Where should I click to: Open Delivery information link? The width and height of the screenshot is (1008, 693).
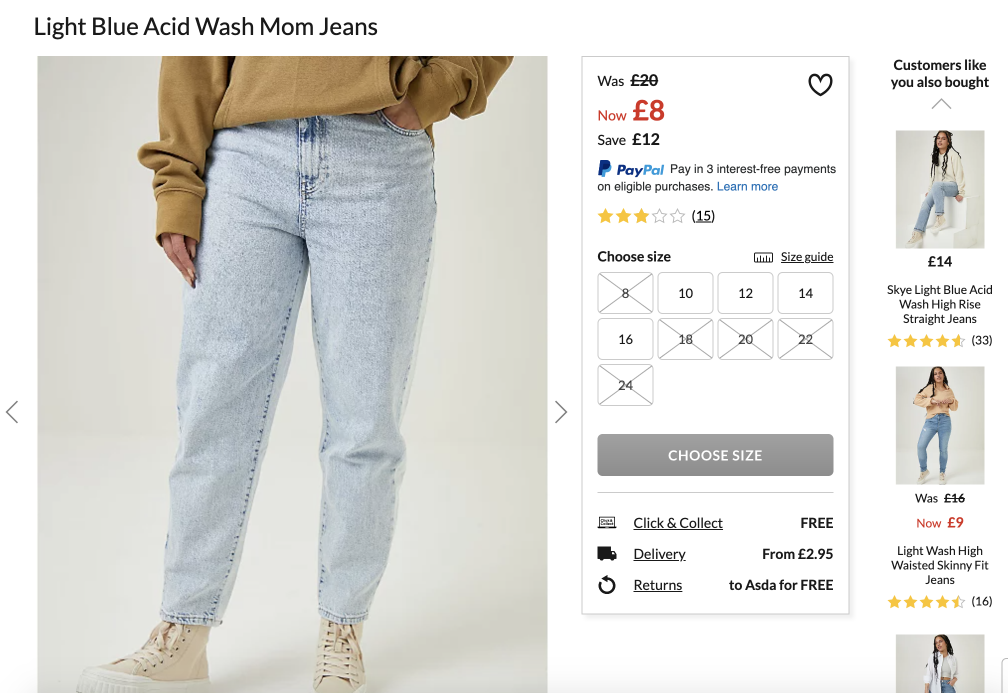point(659,554)
